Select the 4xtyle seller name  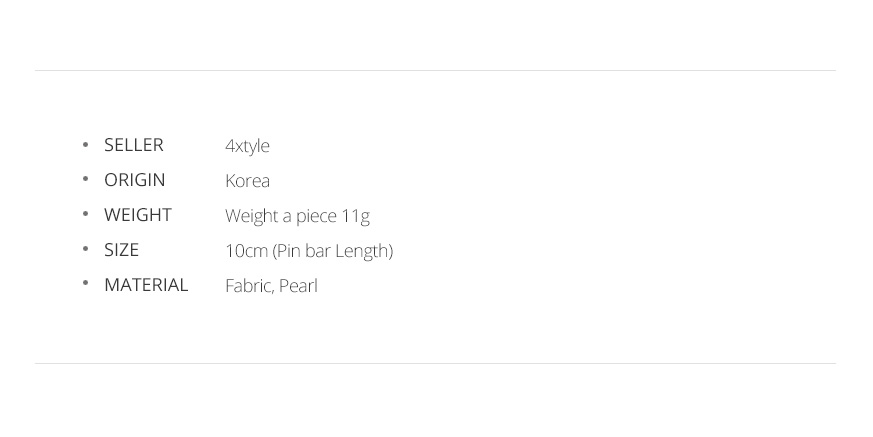(x=247, y=146)
